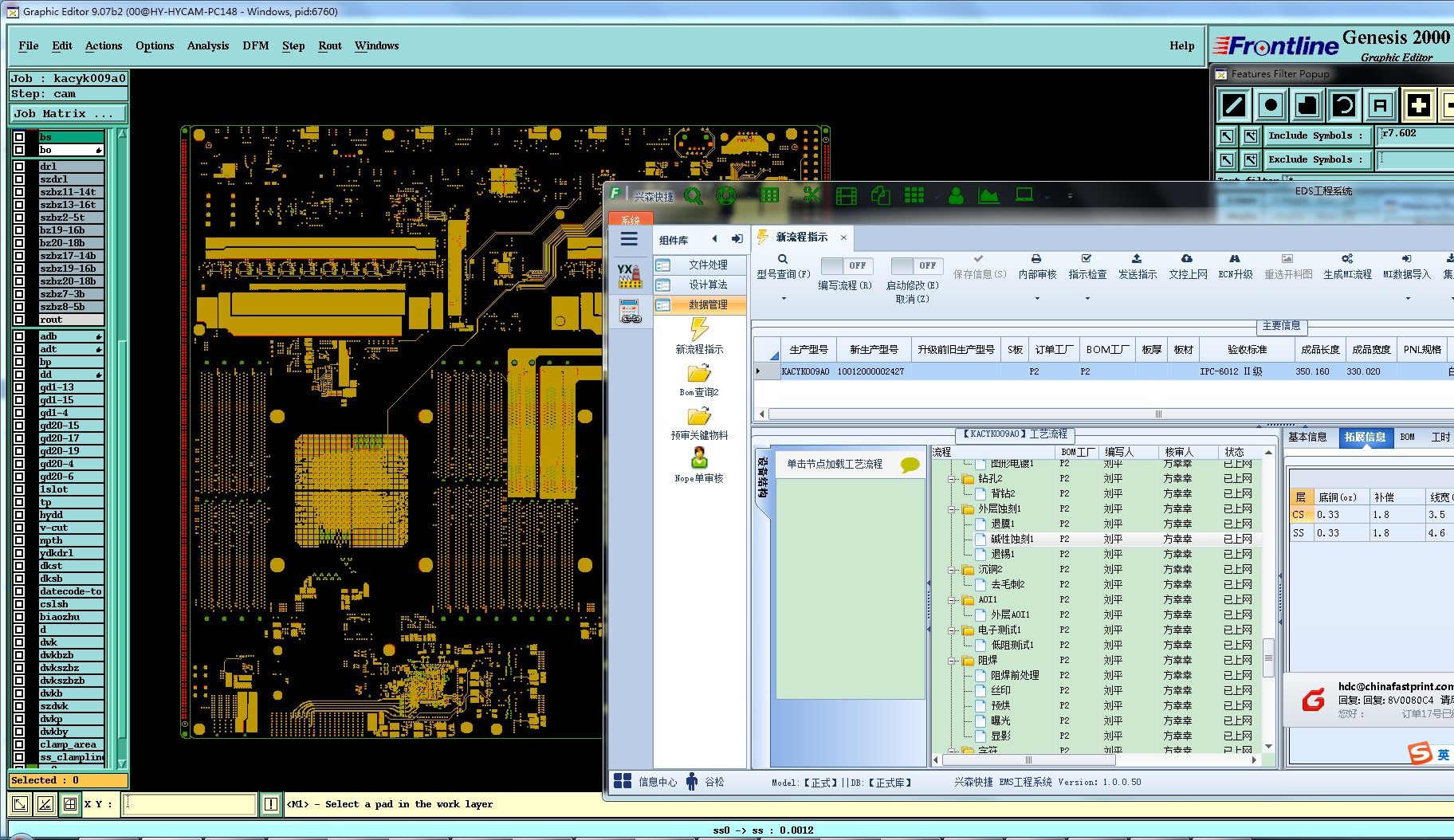Select the text feature filter icon

[x=1381, y=105]
